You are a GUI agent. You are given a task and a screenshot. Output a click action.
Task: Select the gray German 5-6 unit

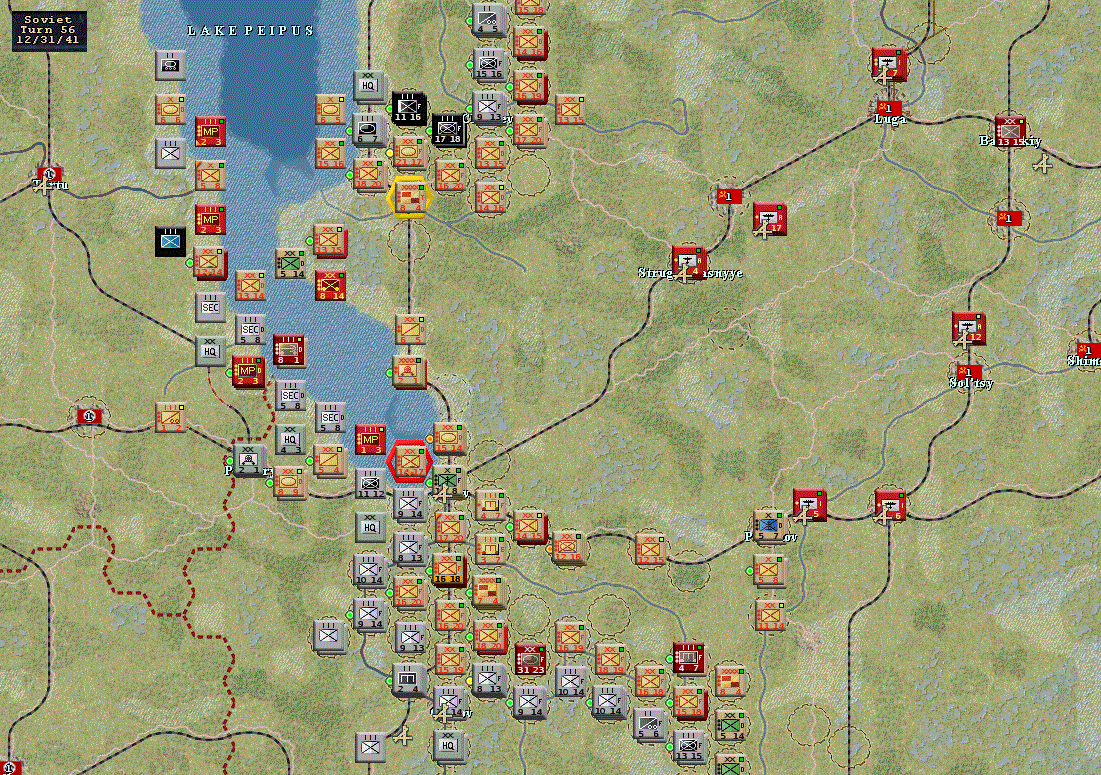coord(648,724)
